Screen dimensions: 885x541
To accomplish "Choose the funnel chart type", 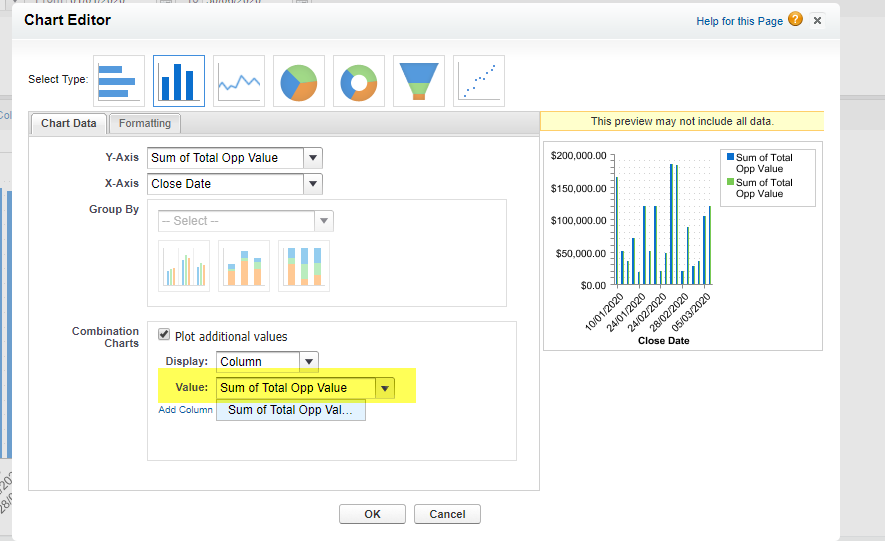I will click(419, 81).
